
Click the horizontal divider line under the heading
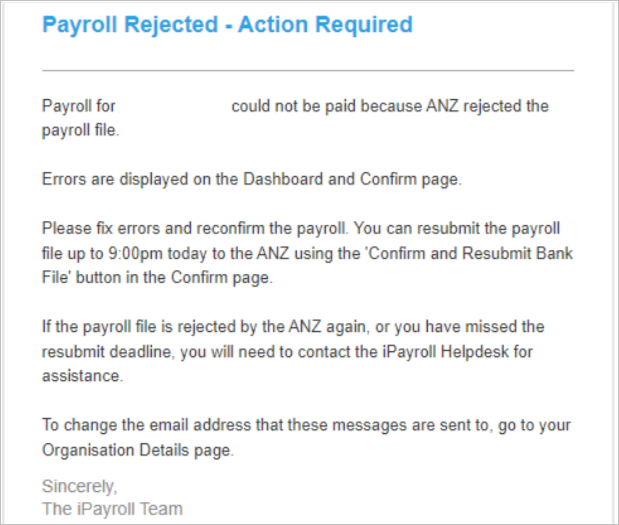pos(308,71)
